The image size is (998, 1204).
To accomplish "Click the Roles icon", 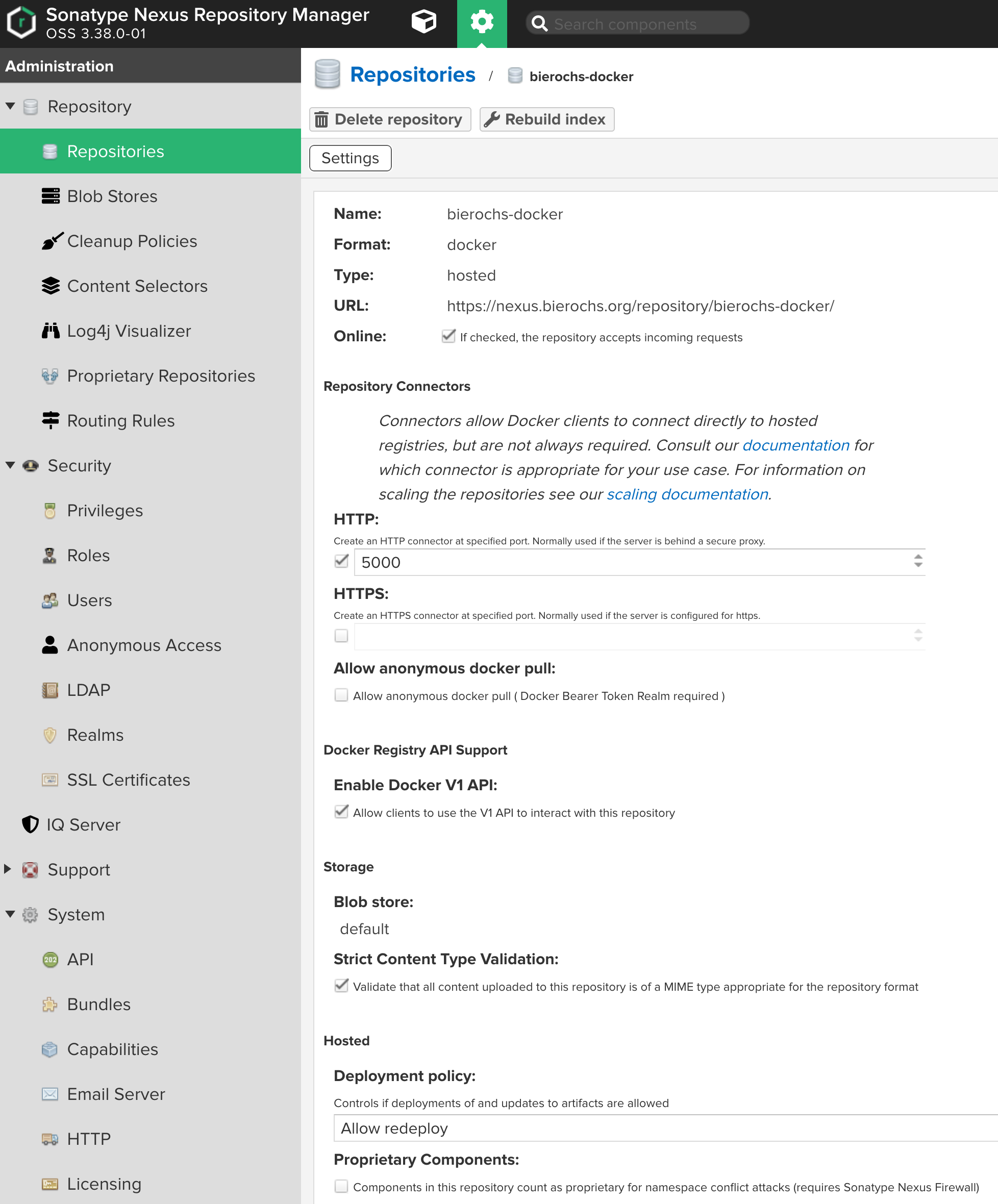I will [x=50, y=555].
